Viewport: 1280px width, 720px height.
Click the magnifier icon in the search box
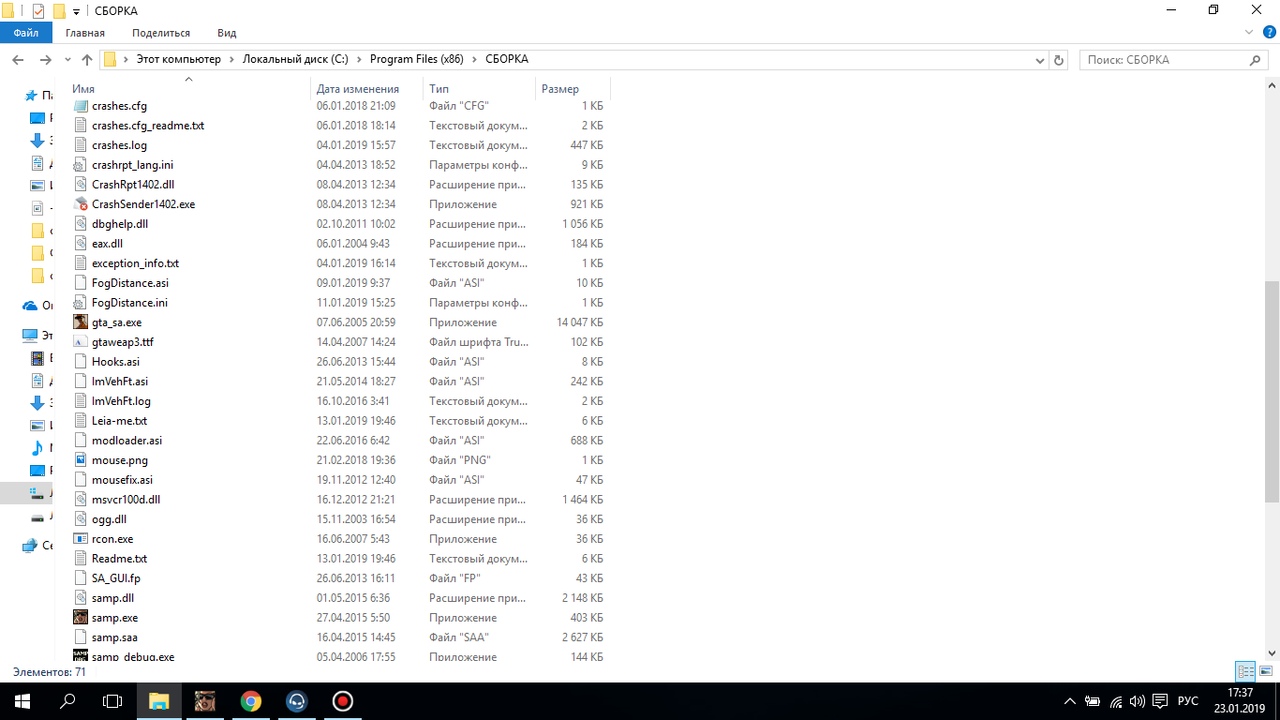(1255, 60)
